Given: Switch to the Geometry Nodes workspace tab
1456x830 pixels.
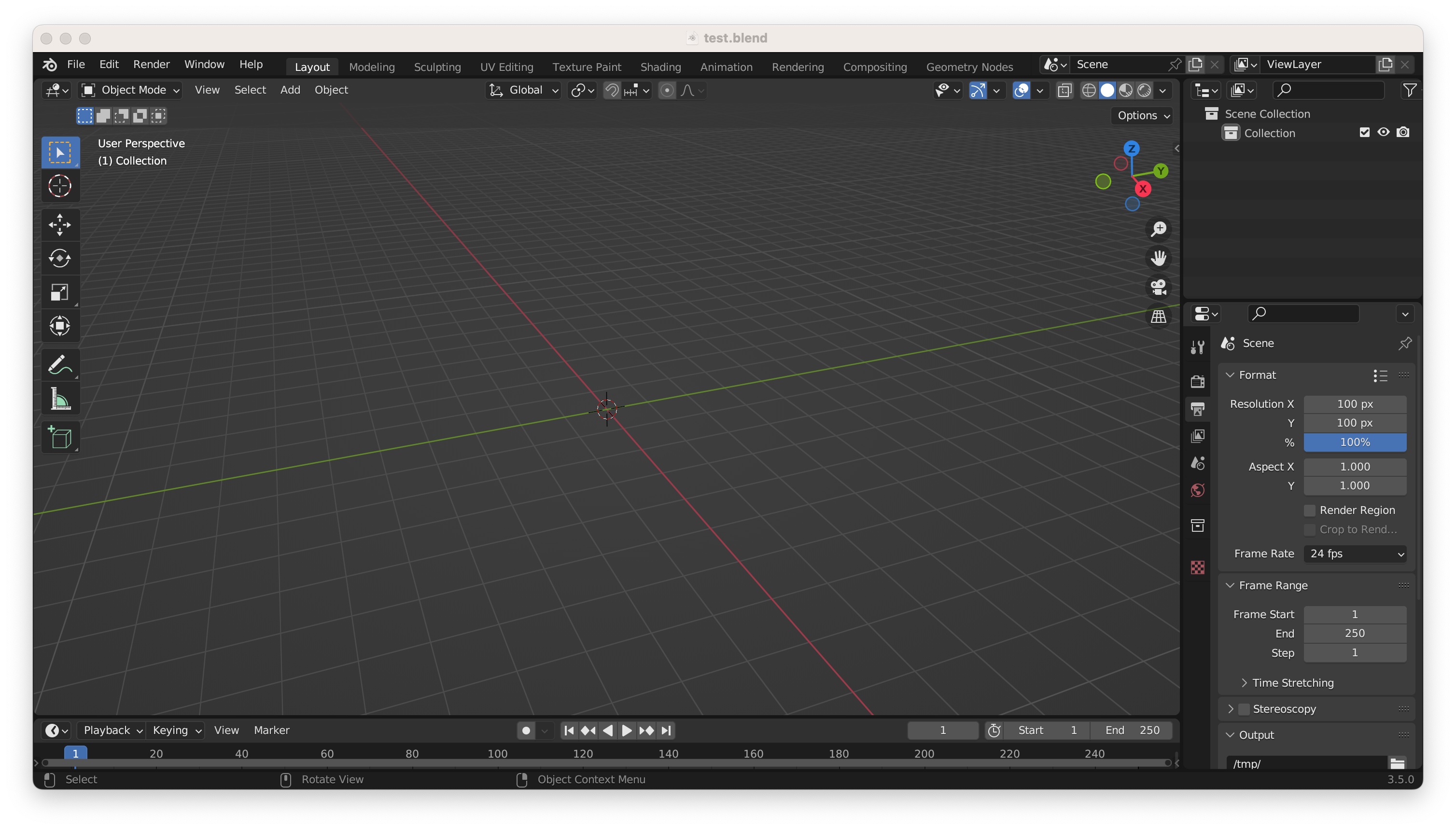Looking at the screenshot, I should [969, 67].
